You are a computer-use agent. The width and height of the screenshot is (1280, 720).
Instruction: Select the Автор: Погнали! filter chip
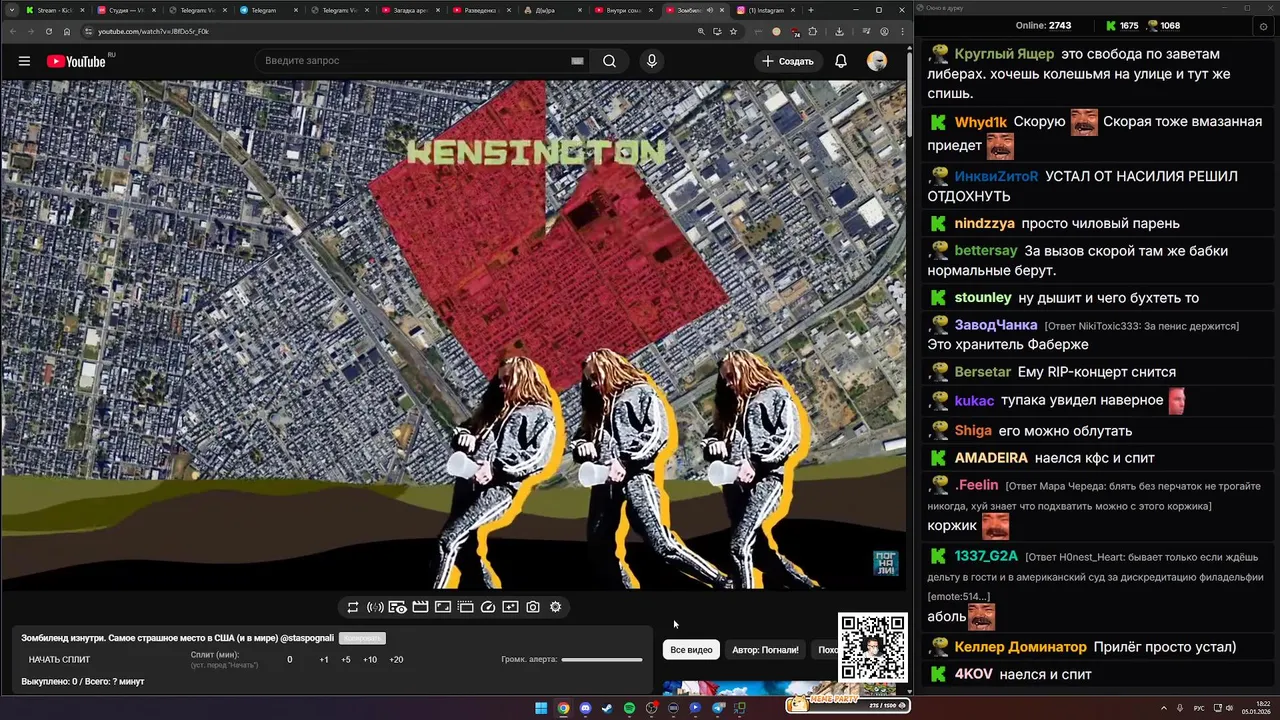(x=765, y=650)
